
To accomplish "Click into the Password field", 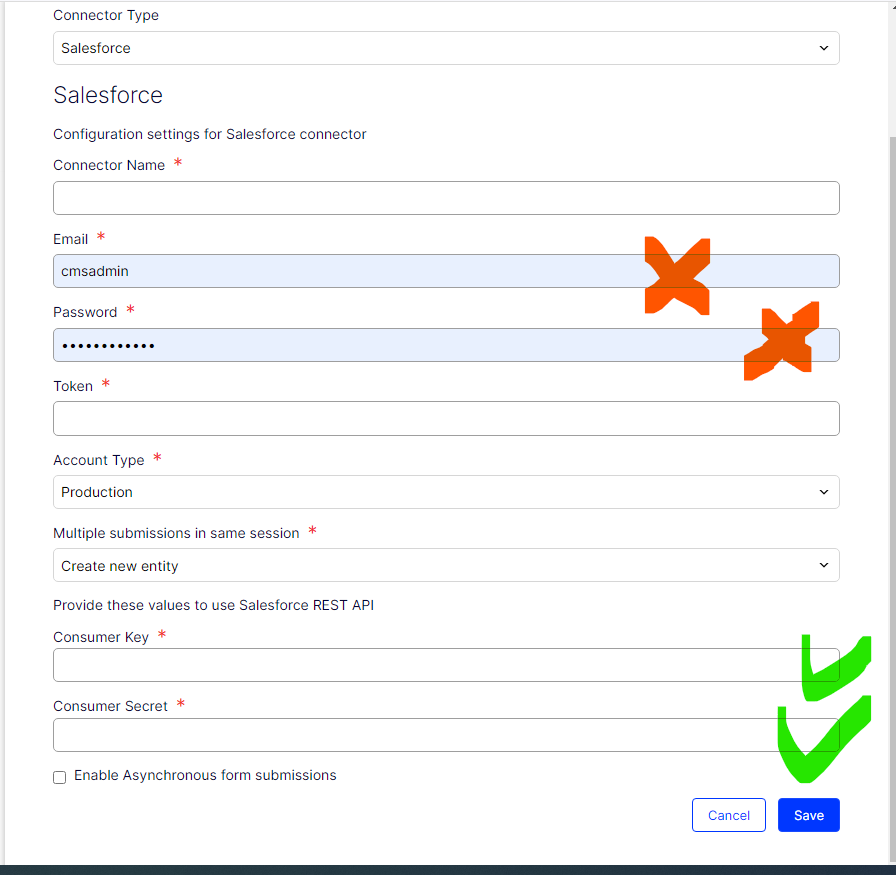I will pyautogui.click(x=400, y=345).
